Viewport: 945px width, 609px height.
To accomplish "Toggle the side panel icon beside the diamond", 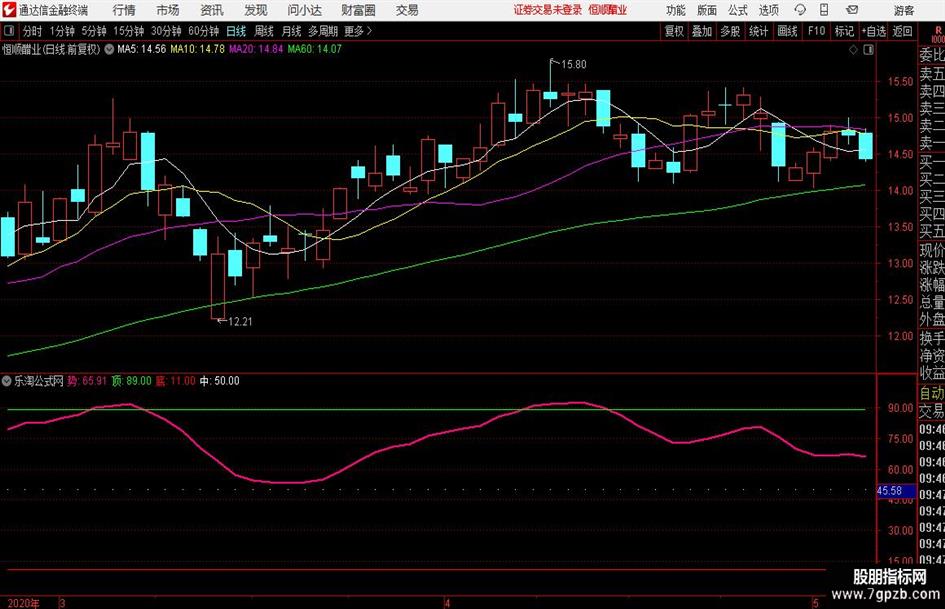I will click(868, 50).
